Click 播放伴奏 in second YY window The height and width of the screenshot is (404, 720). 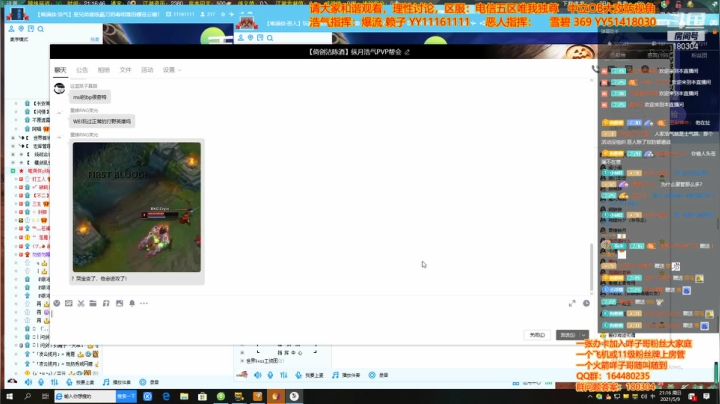point(346,375)
